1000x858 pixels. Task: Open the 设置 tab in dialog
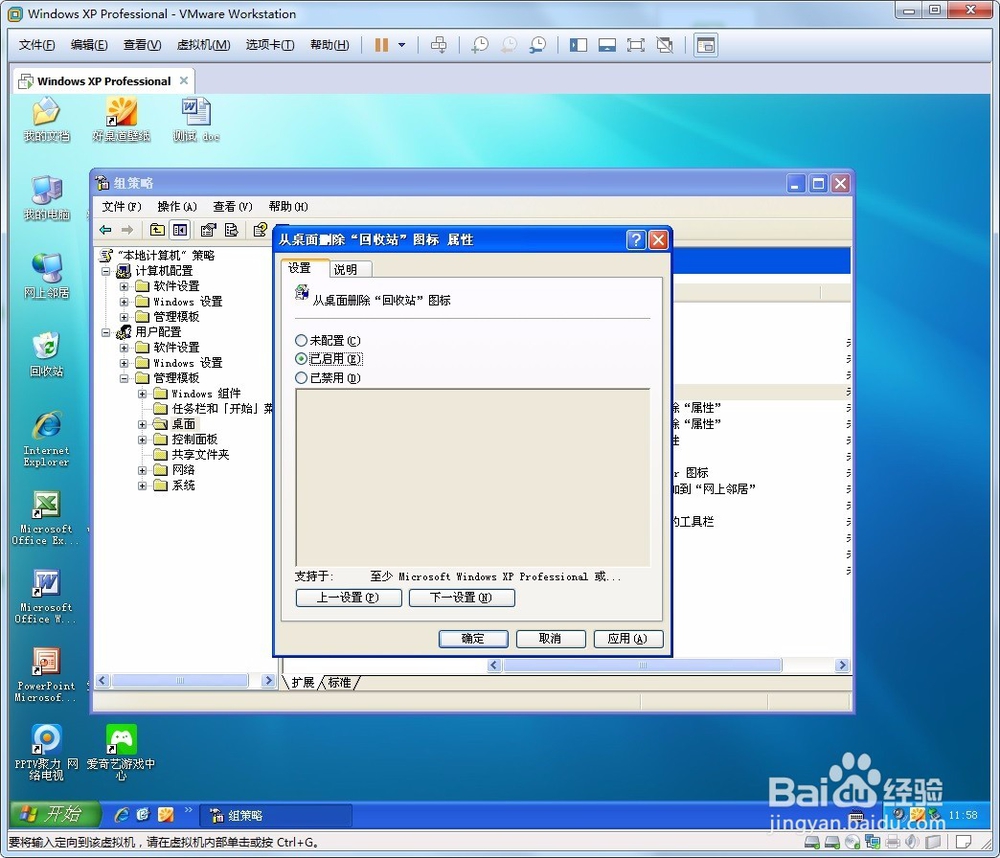(x=300, y=268)
